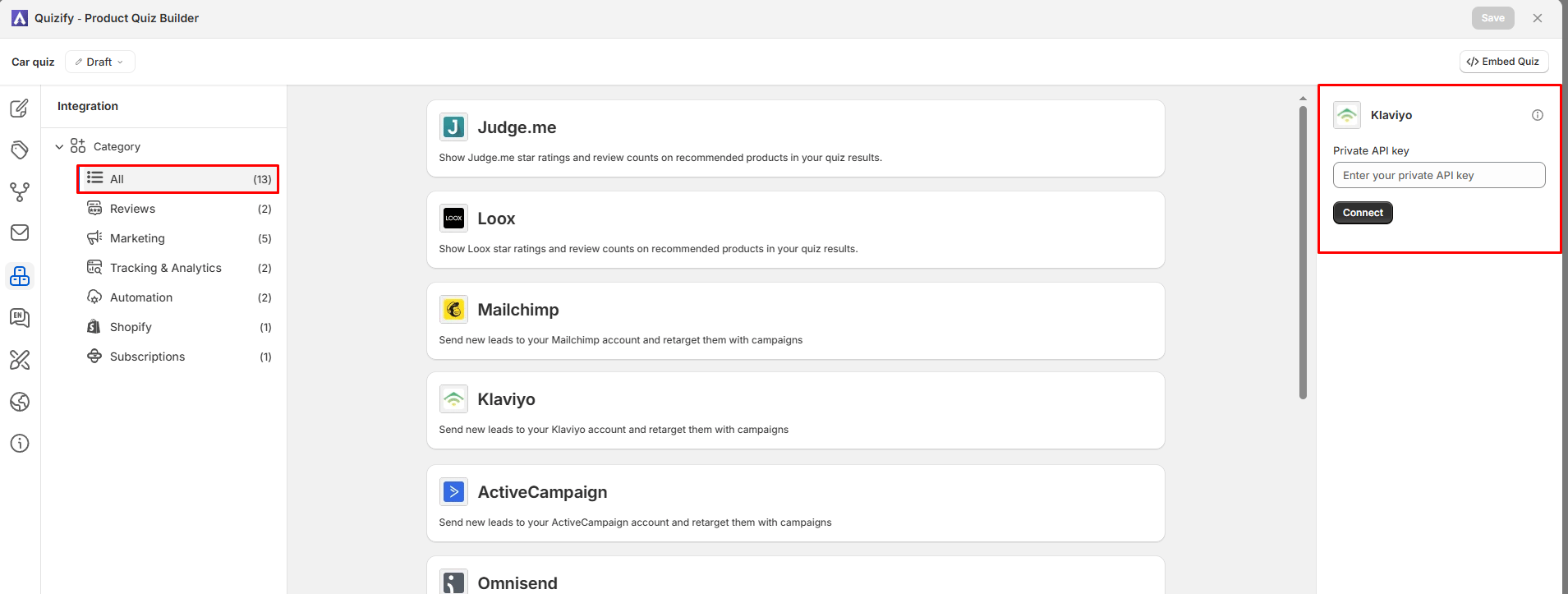This screenshot has width=1568, height=594.
Task: Open the quiz editor pencil icon in sidebar
Action: (20, 108)
